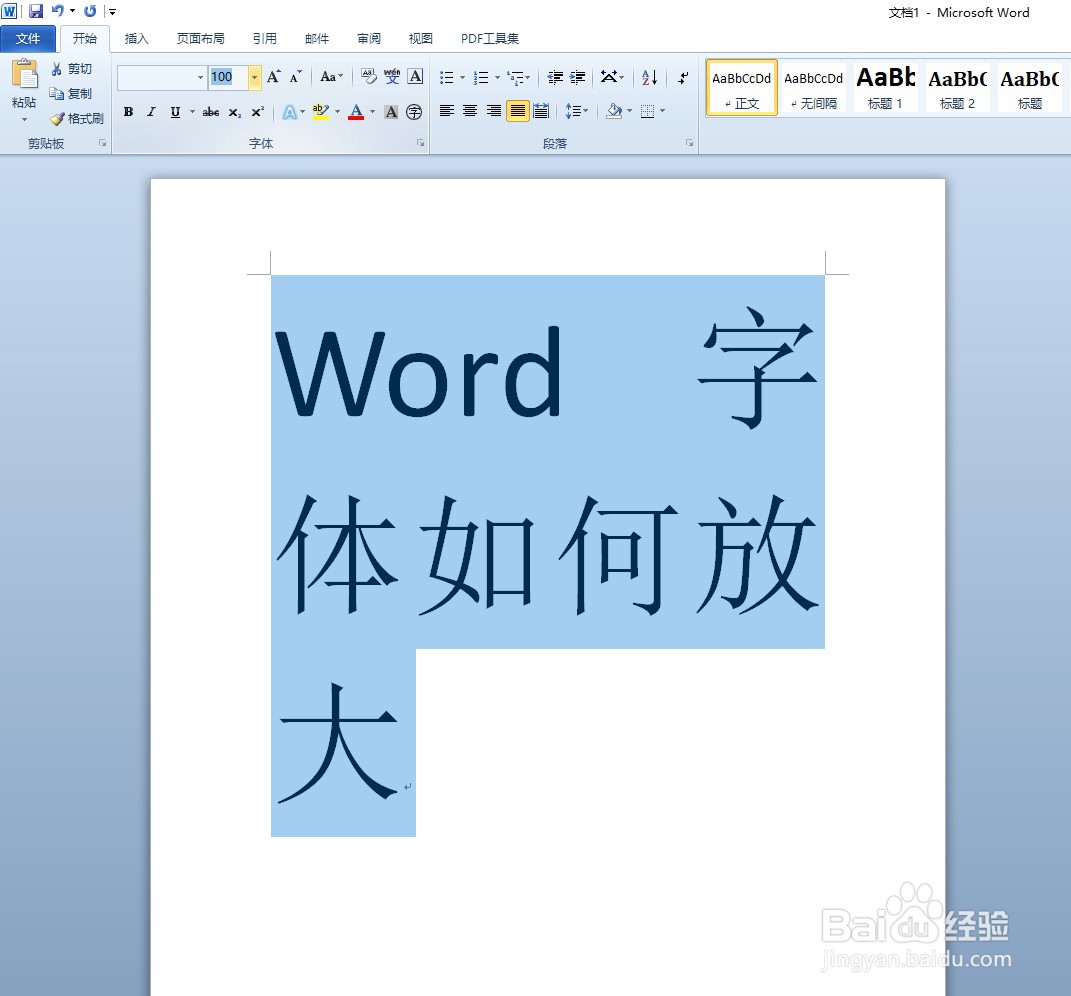Viewport: 1071px width, 996px height.
Task: Click the Redo icon in quick access toolbar
Action: (x=89, y=11)
